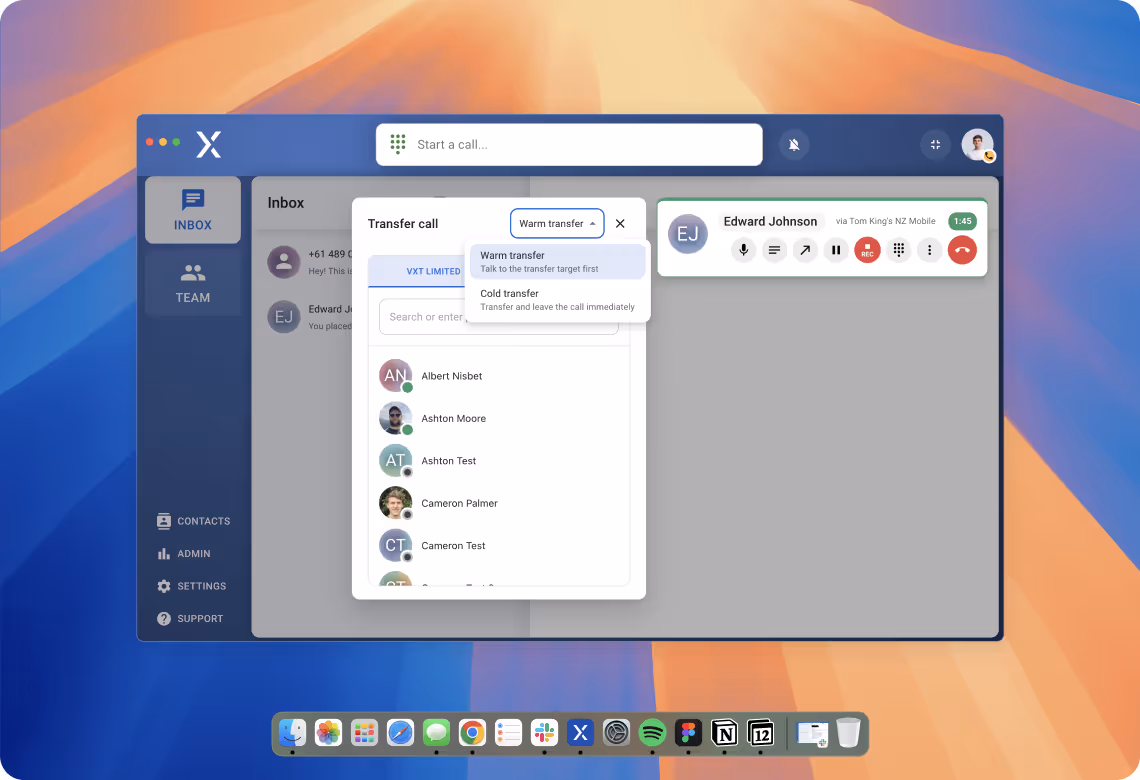
Task: Open Slack in the Dock
Action: tap(545, 733)
